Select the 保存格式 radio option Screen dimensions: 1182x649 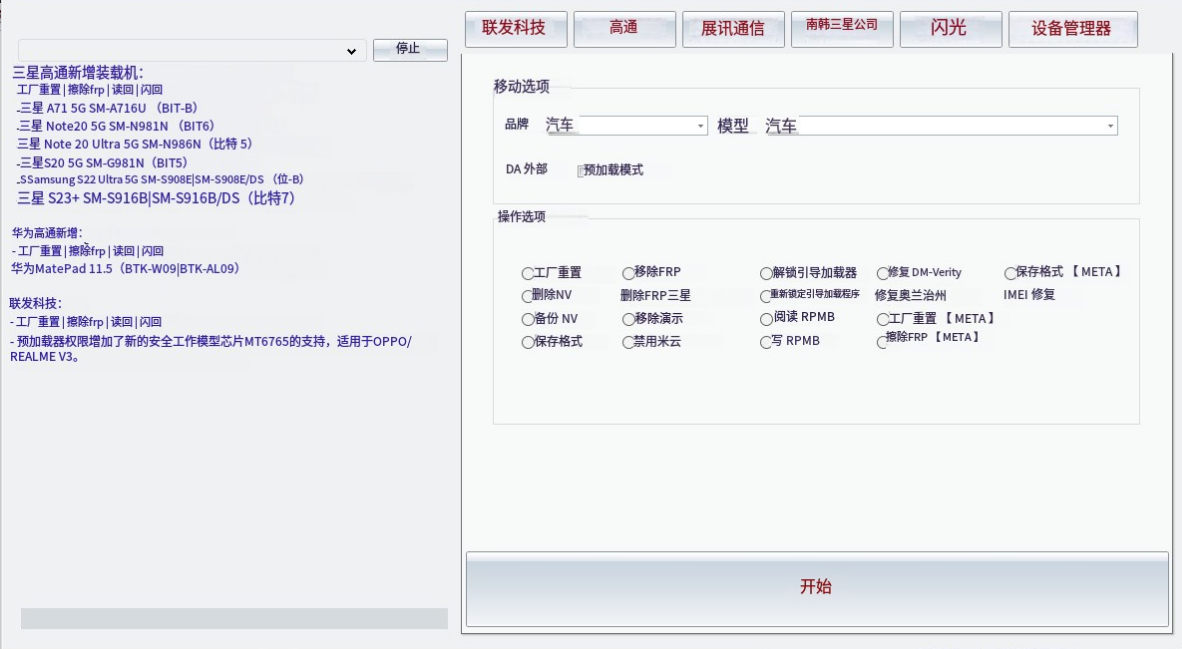[528, 342]
